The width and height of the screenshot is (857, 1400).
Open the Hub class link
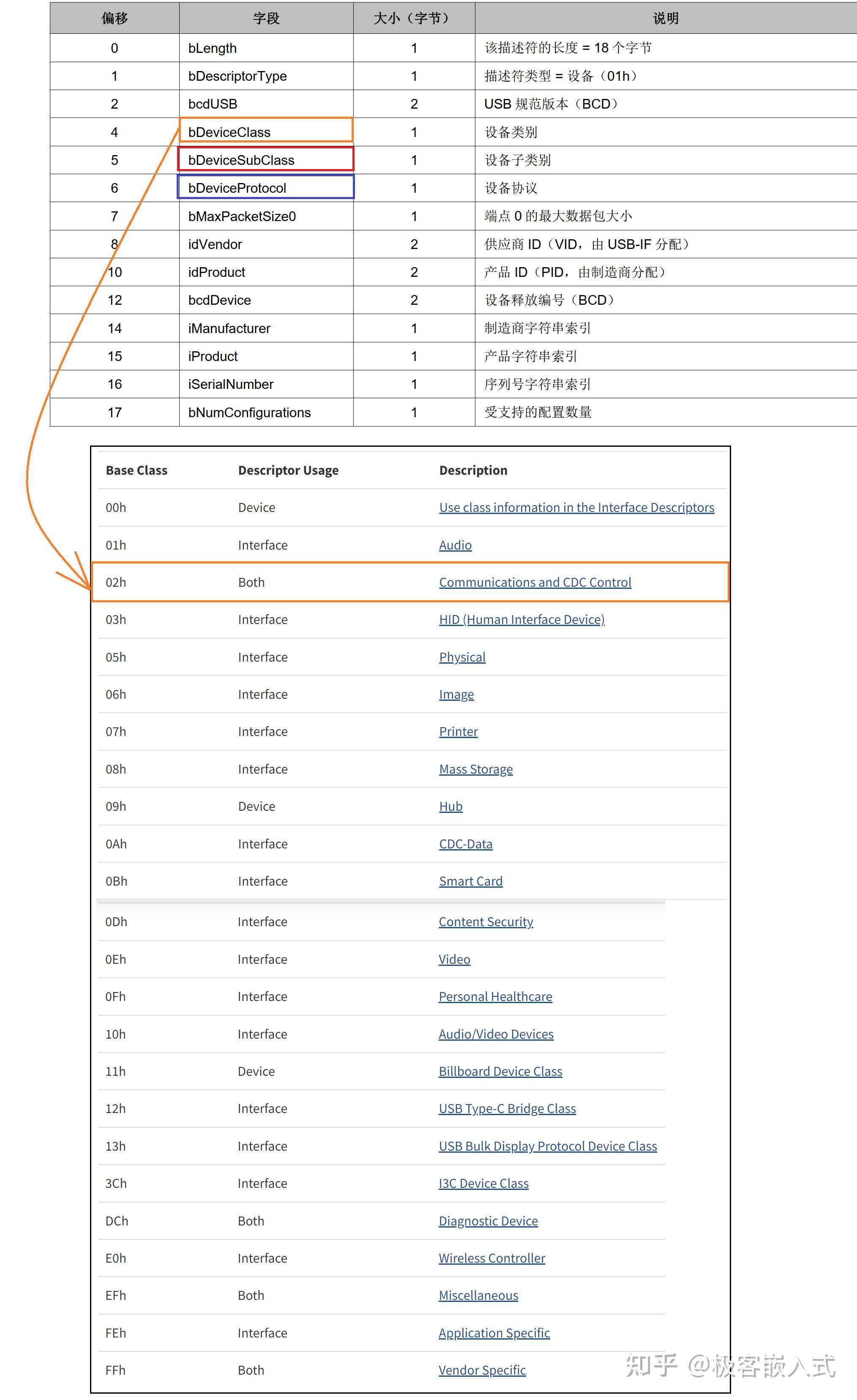pyautogui.click(x=450, y=806)
